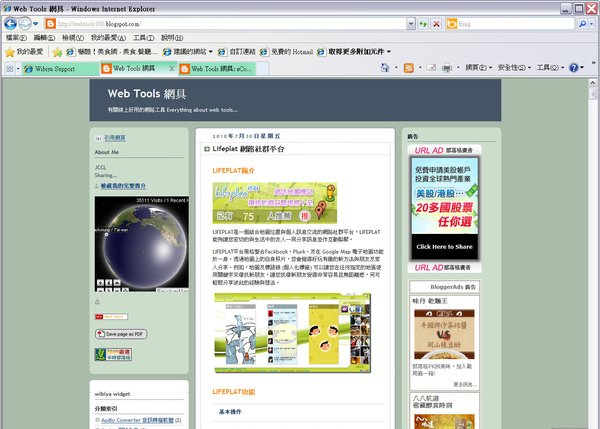This screenshot has width=600, height=429.
Task: Close the active Web Tools tab
Action: pos(171,69)
